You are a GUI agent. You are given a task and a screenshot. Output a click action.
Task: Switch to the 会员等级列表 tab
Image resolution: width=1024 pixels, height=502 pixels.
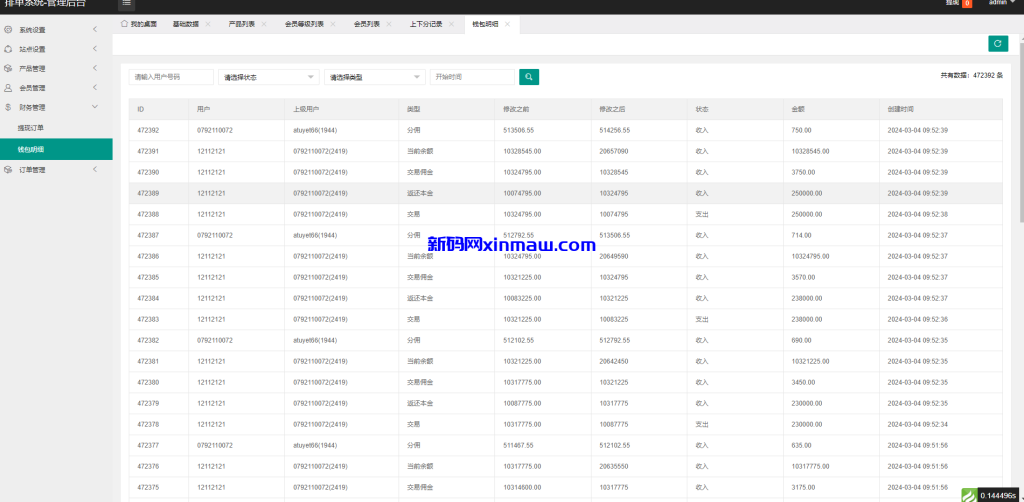click(304, 24)
